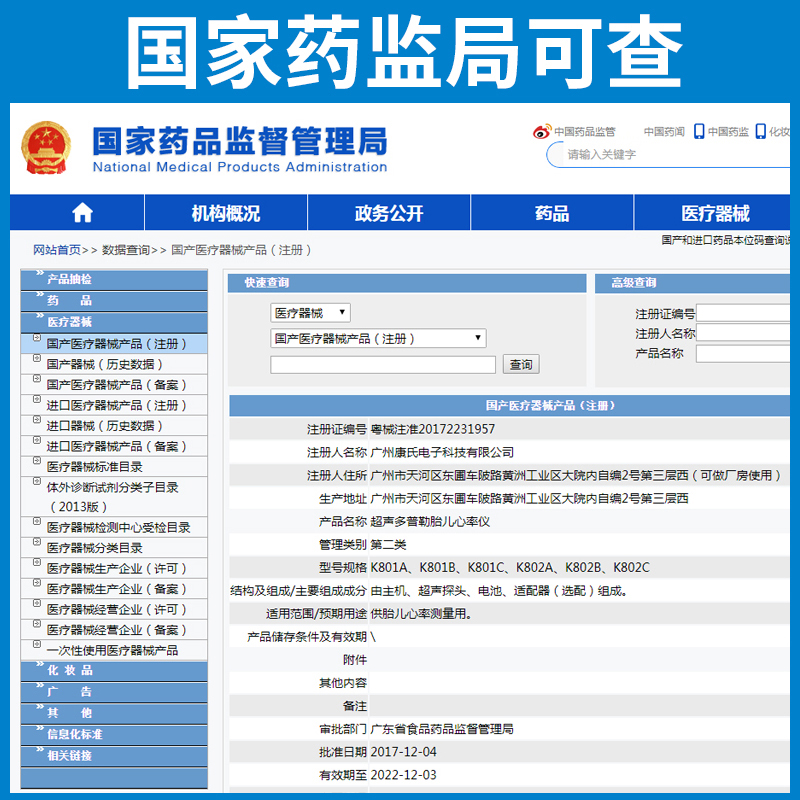
Task: Expand the 信息化标准 sidebar section
Action: click(x=114, y=735)
